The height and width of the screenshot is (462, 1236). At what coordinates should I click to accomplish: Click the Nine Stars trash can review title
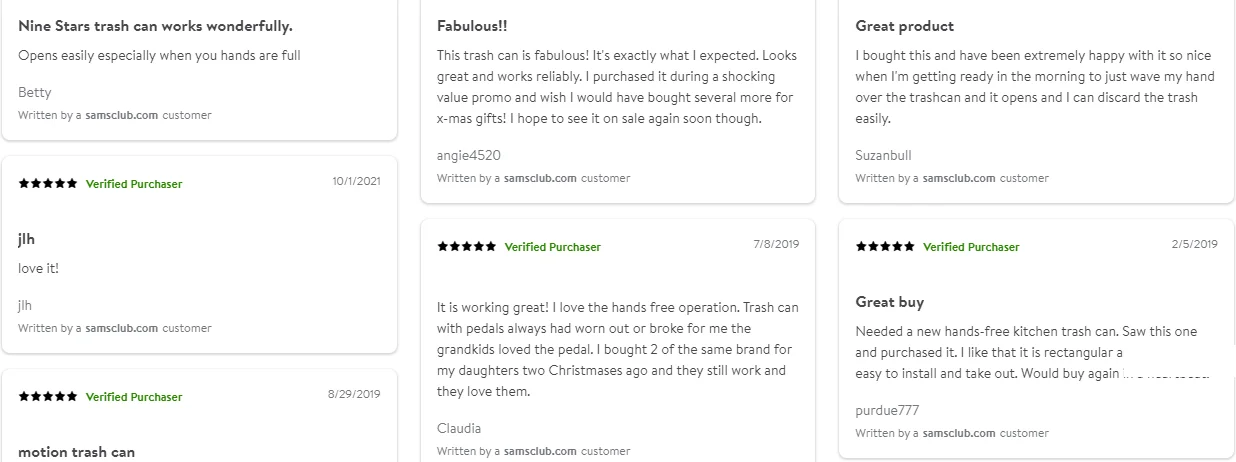(x=155, y=26)
